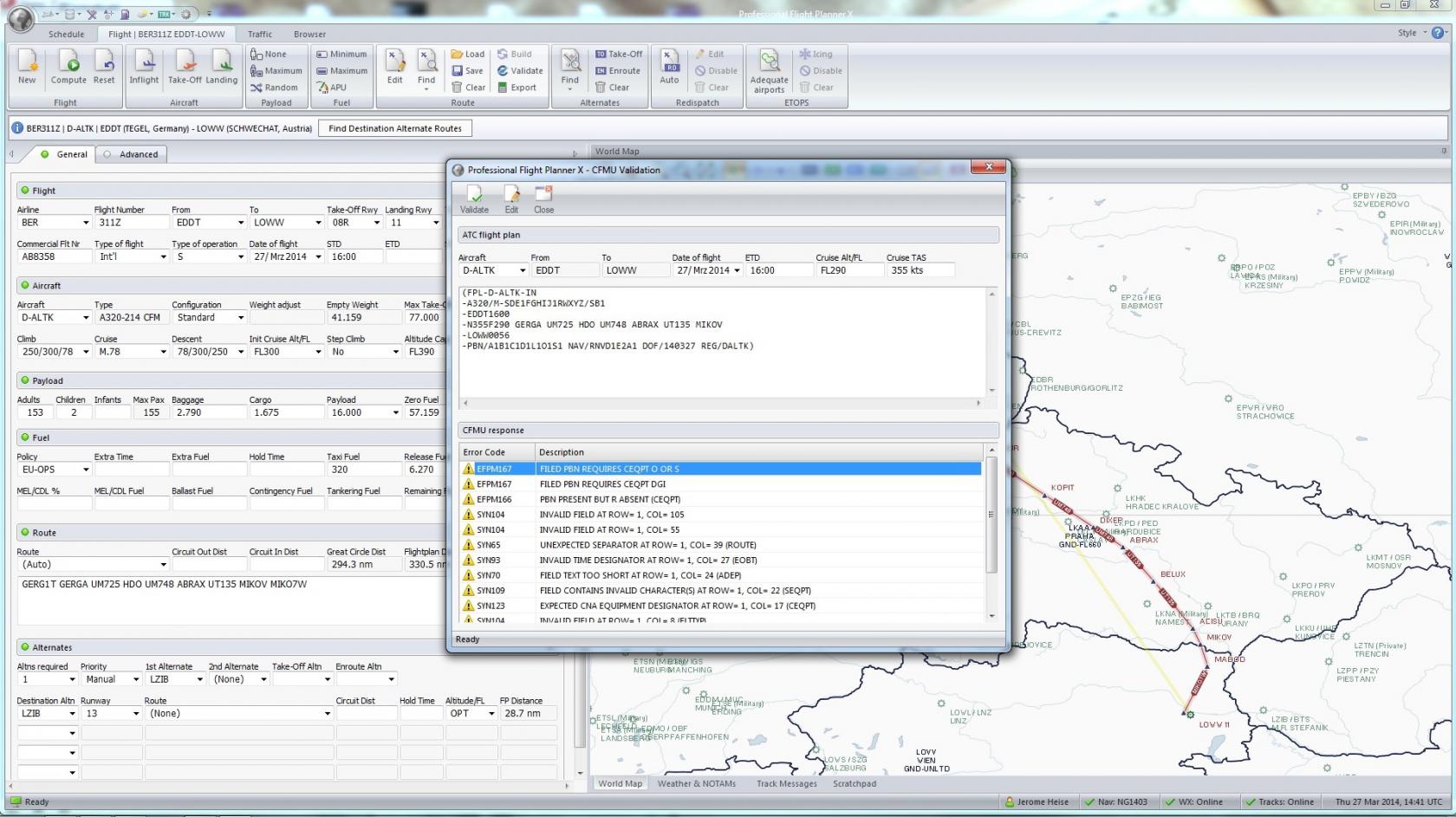
Task: Open Find in the Route group
Action: point(426,68)
